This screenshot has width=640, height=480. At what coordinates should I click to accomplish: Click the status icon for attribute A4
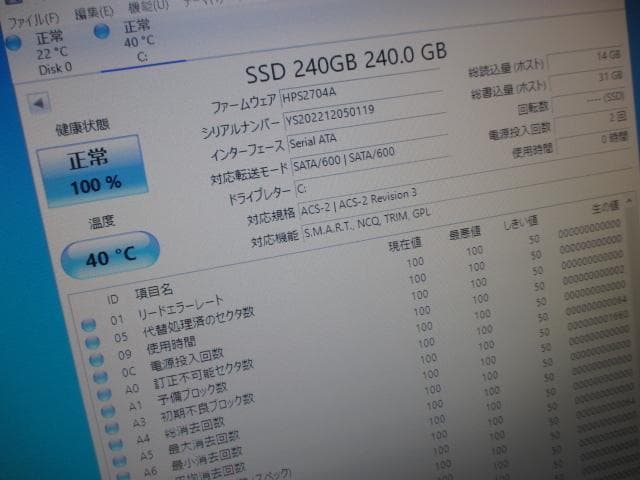(x=116, y=444)
